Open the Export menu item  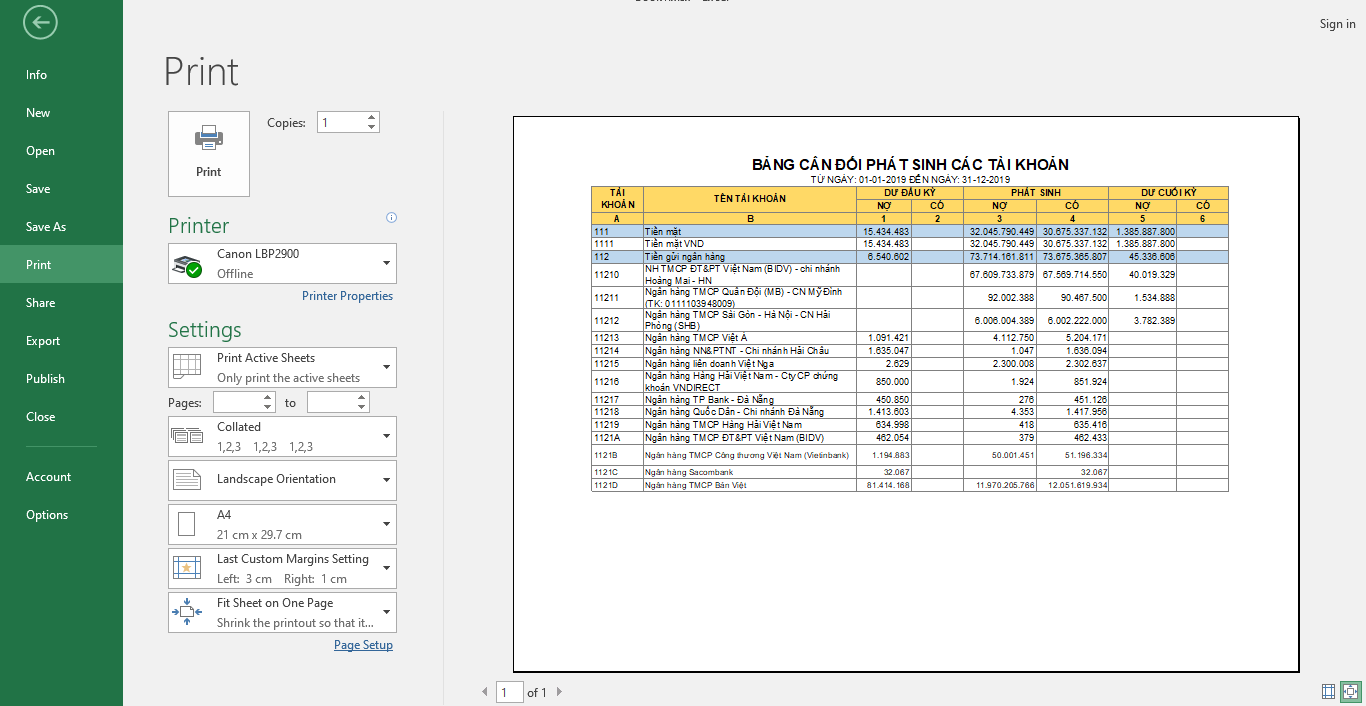43,341
